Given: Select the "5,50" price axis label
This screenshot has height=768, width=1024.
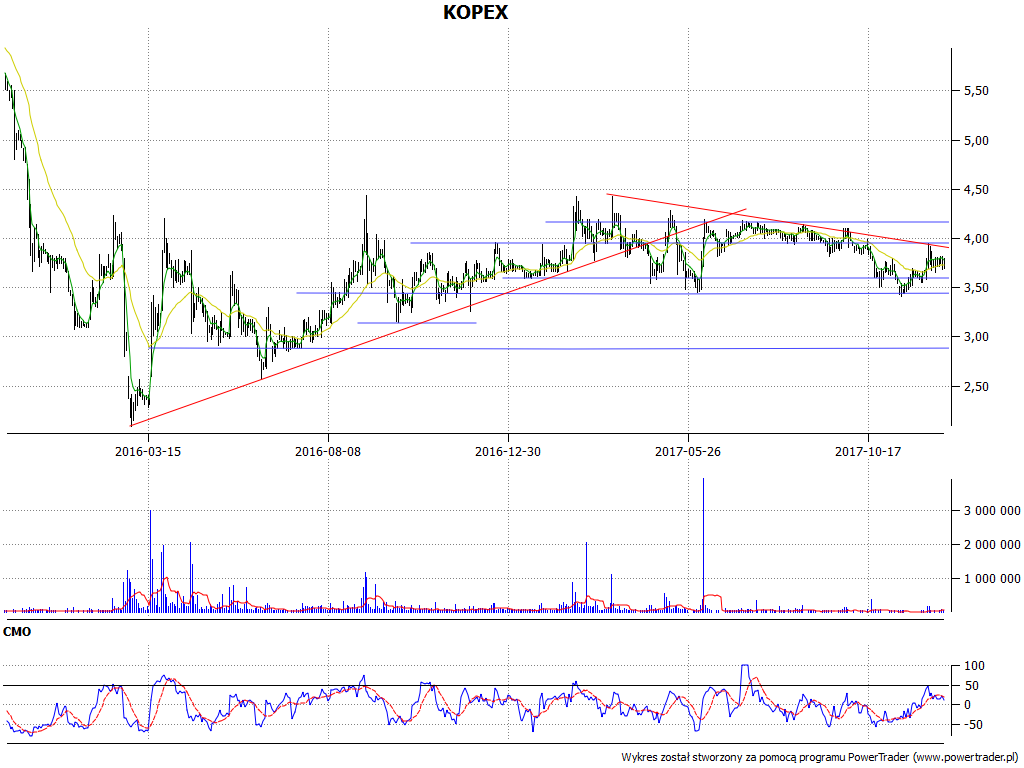Looking at the screenshot, I should point(976,91).
